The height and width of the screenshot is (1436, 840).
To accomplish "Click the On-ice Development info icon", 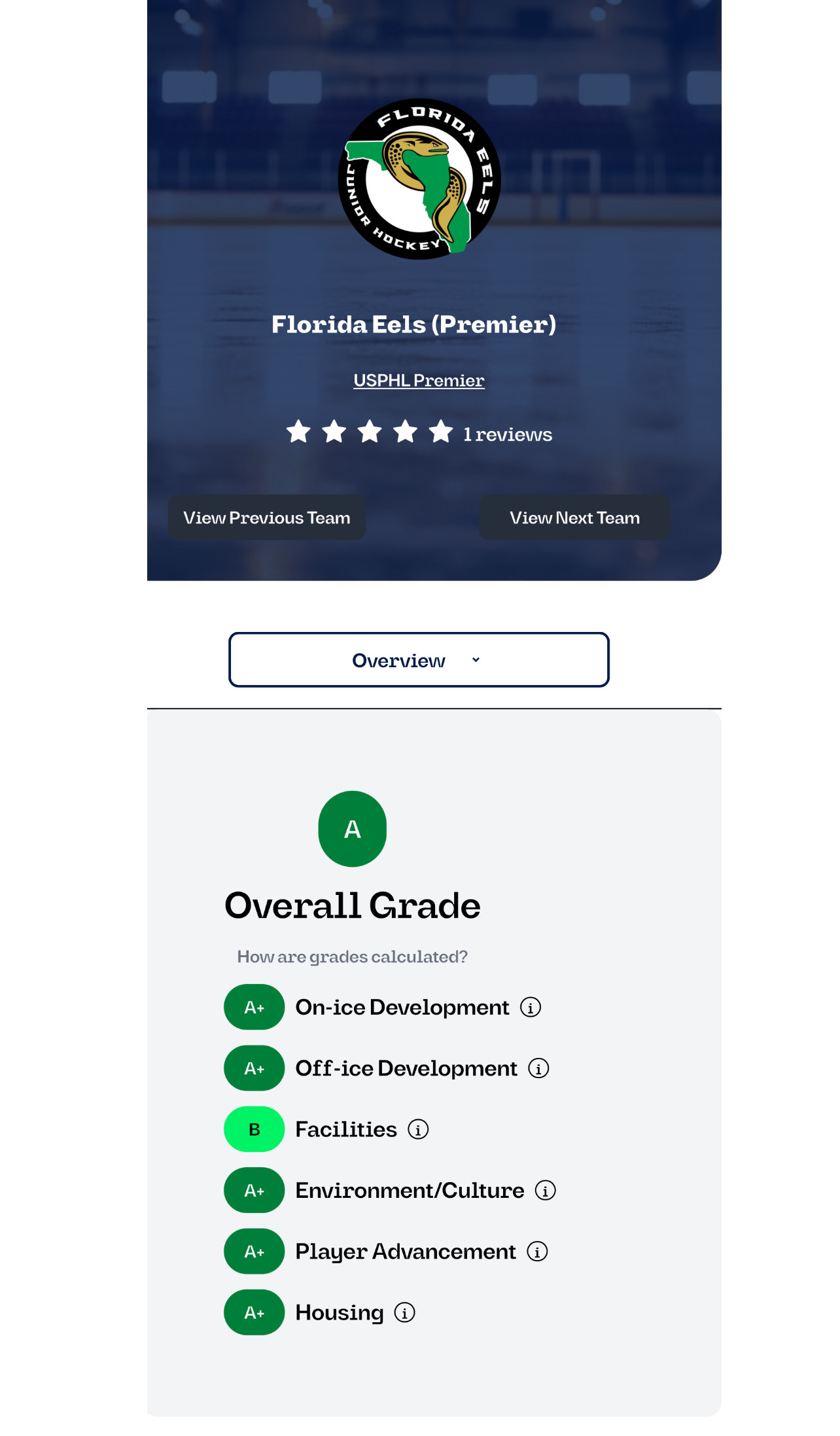I will (x=531, y=1007).
